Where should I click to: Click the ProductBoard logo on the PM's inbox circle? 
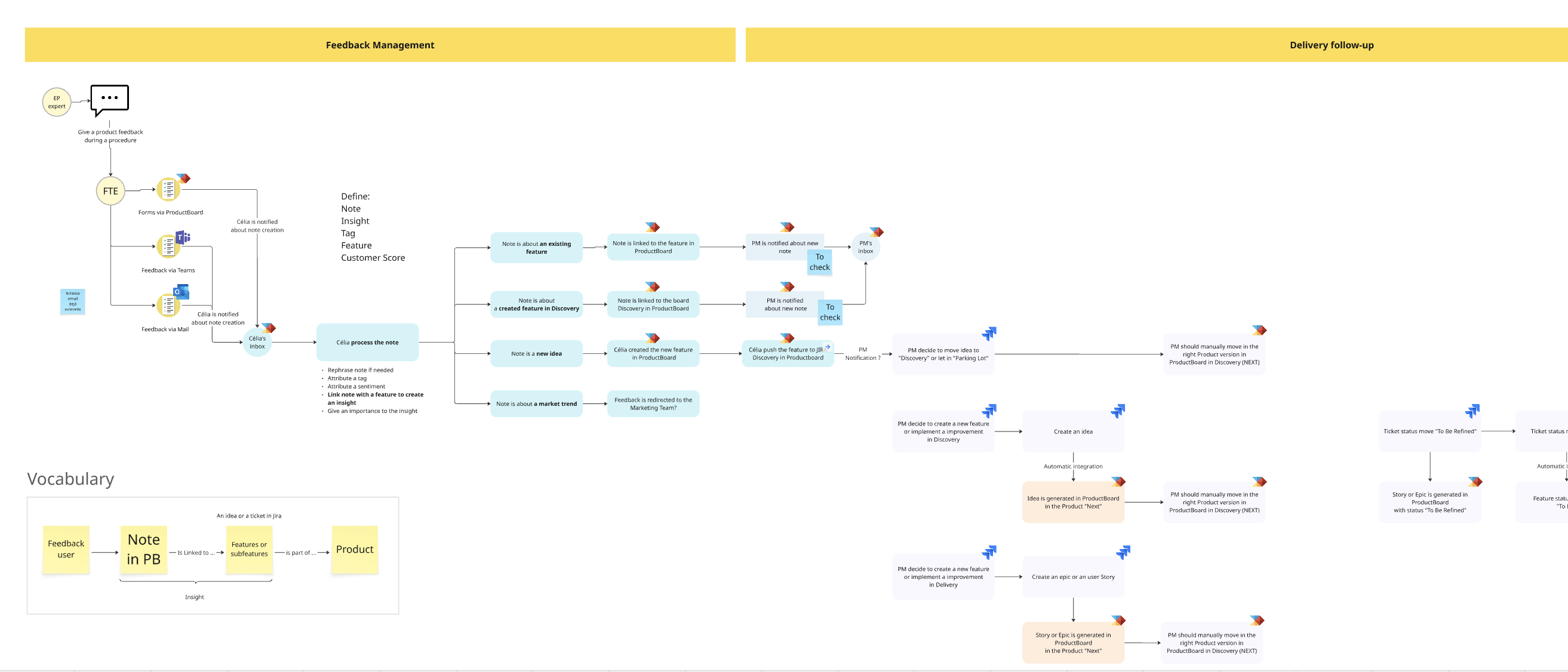tap(876, 232)
